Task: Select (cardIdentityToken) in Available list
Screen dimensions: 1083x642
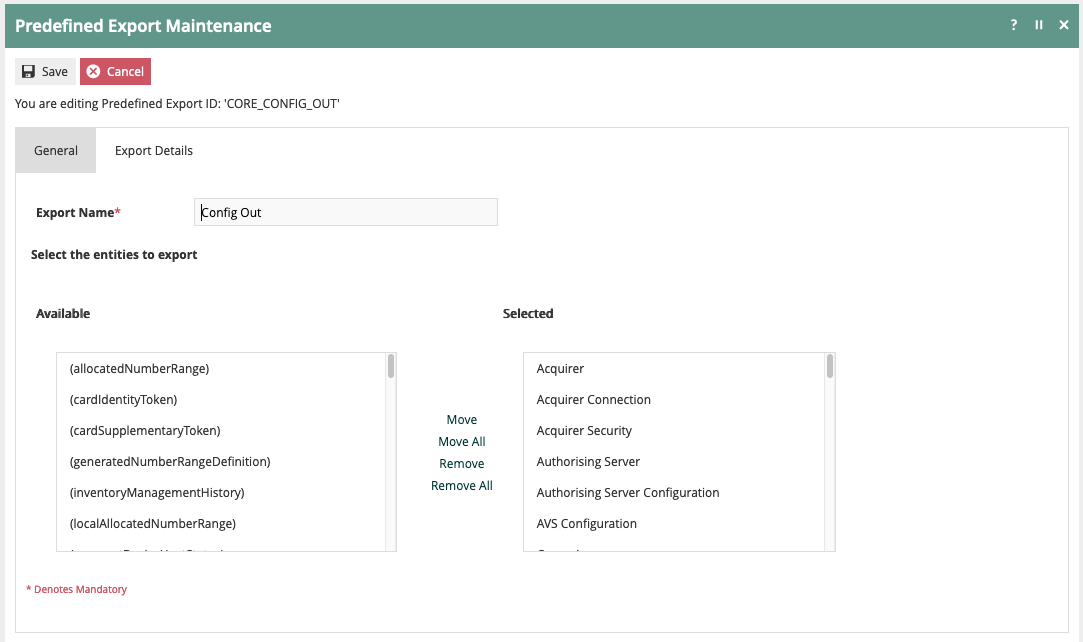Action: pyautogui.click(x=123, y=400)
